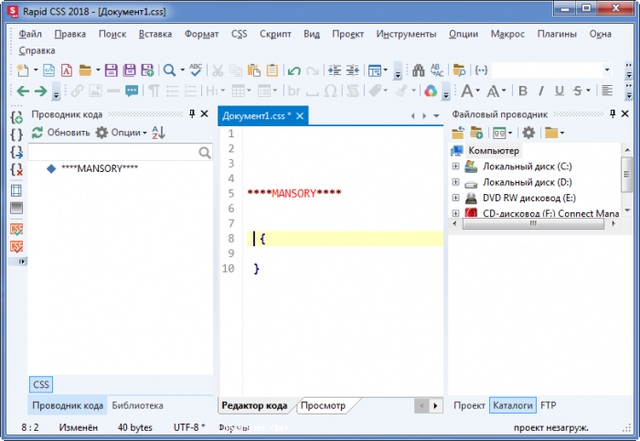Click the A-Z sort icon in code explorer

point(158,133)
